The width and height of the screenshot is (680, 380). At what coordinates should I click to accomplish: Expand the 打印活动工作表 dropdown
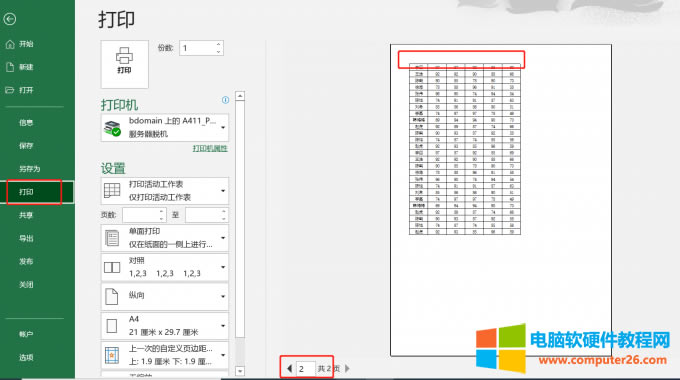165,190
